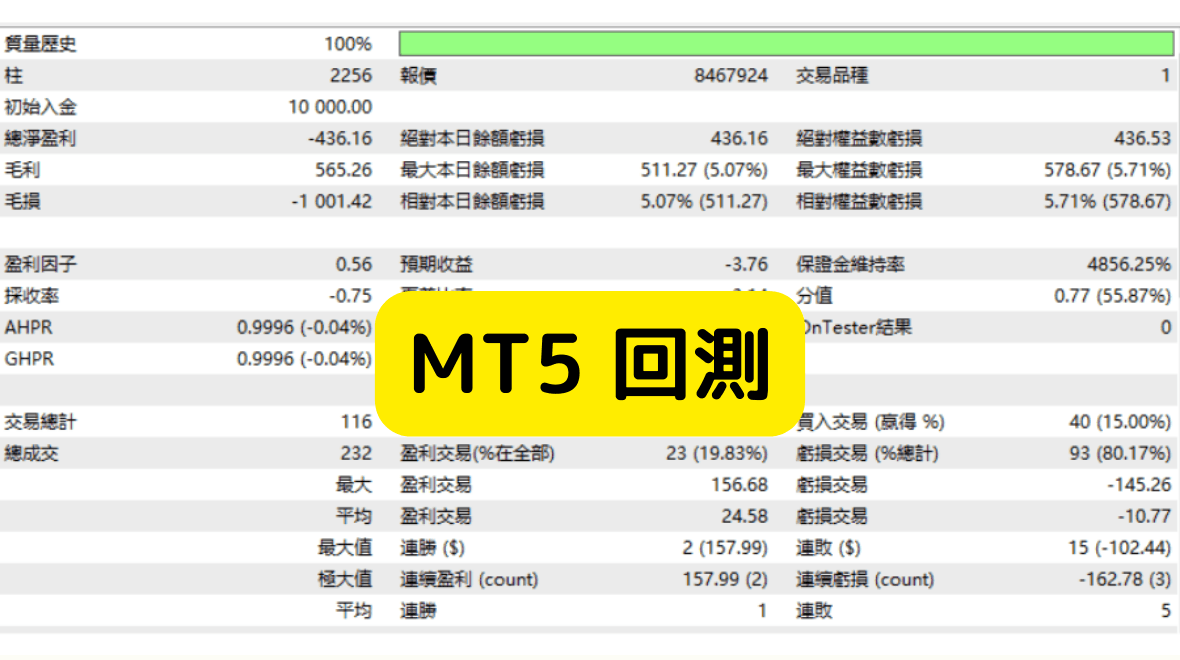
Task: Click the 毛利 value 565.26
Action: click(345, 170)
